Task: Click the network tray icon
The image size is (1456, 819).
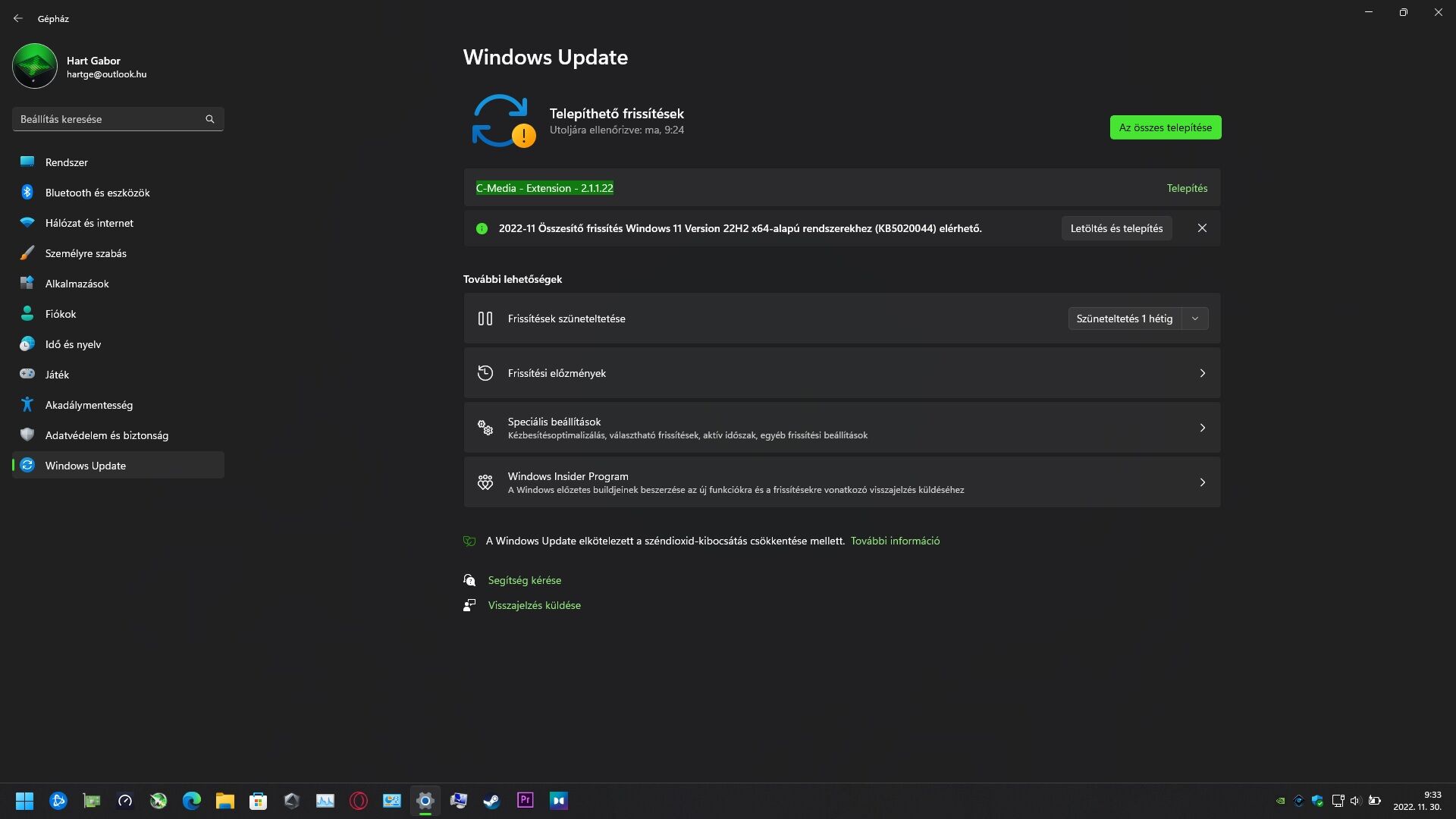Action: coord(1338,801)
